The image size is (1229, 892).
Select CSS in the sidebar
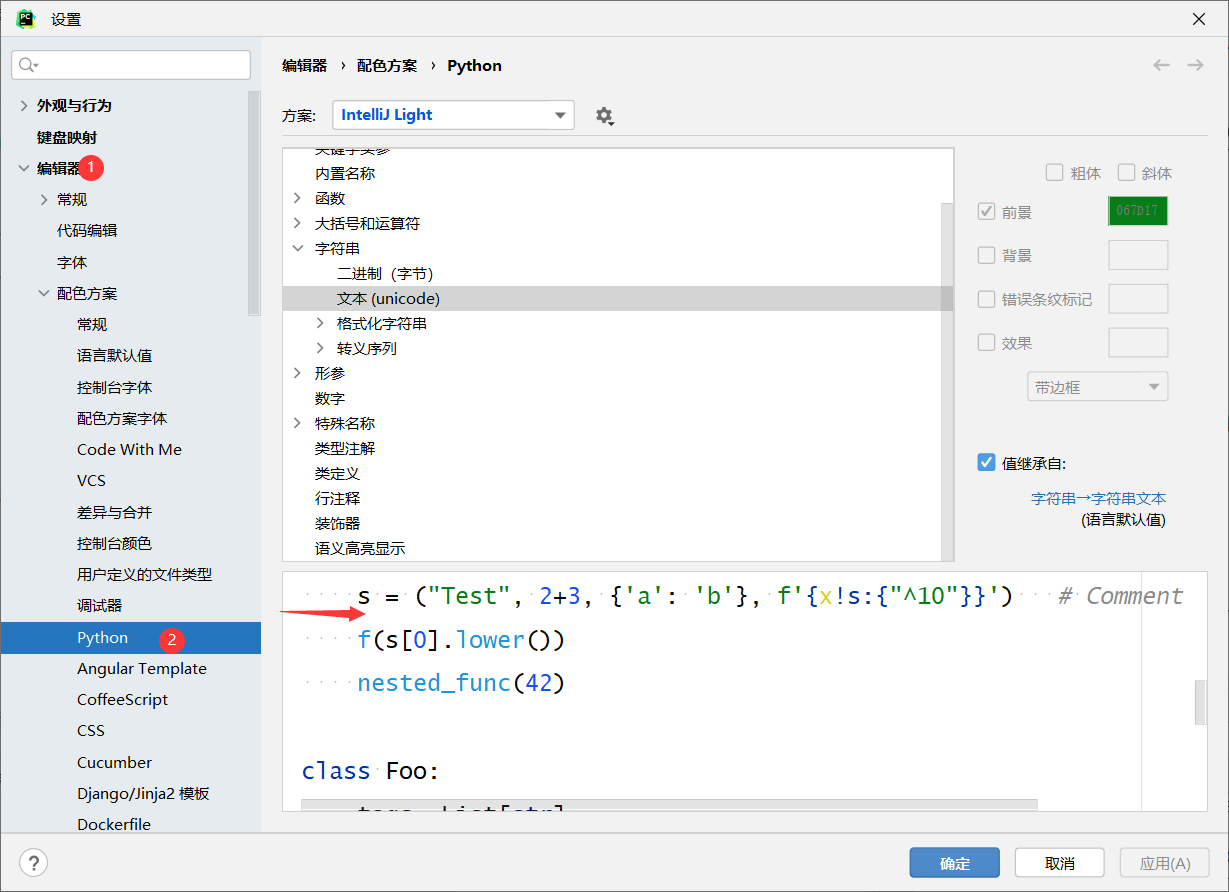click(x=91, y=730)
